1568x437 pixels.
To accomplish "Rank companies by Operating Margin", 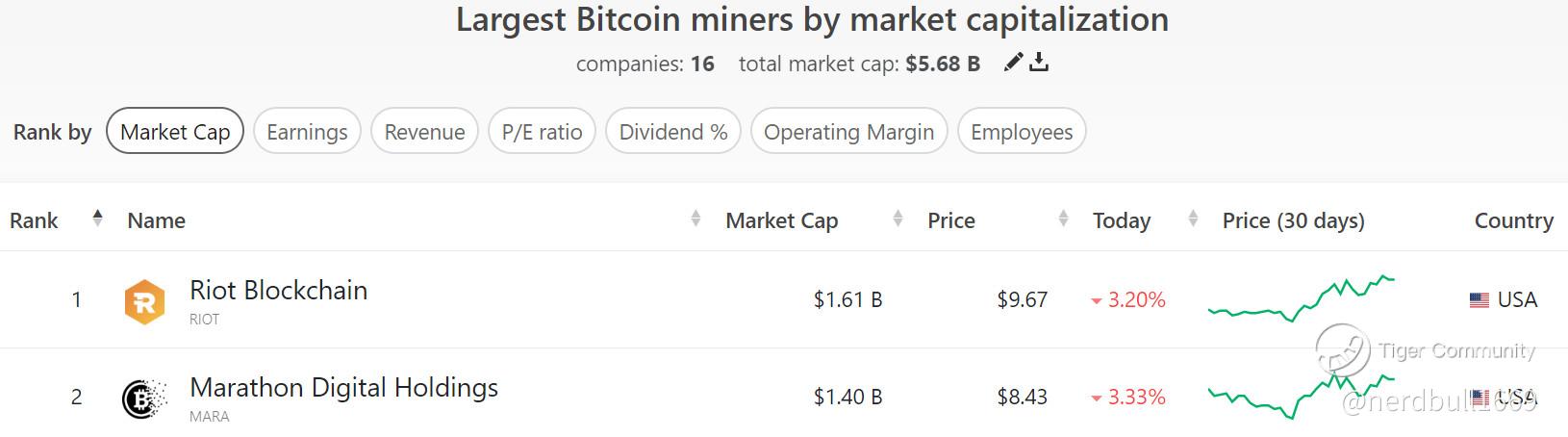I will [848, 132].
